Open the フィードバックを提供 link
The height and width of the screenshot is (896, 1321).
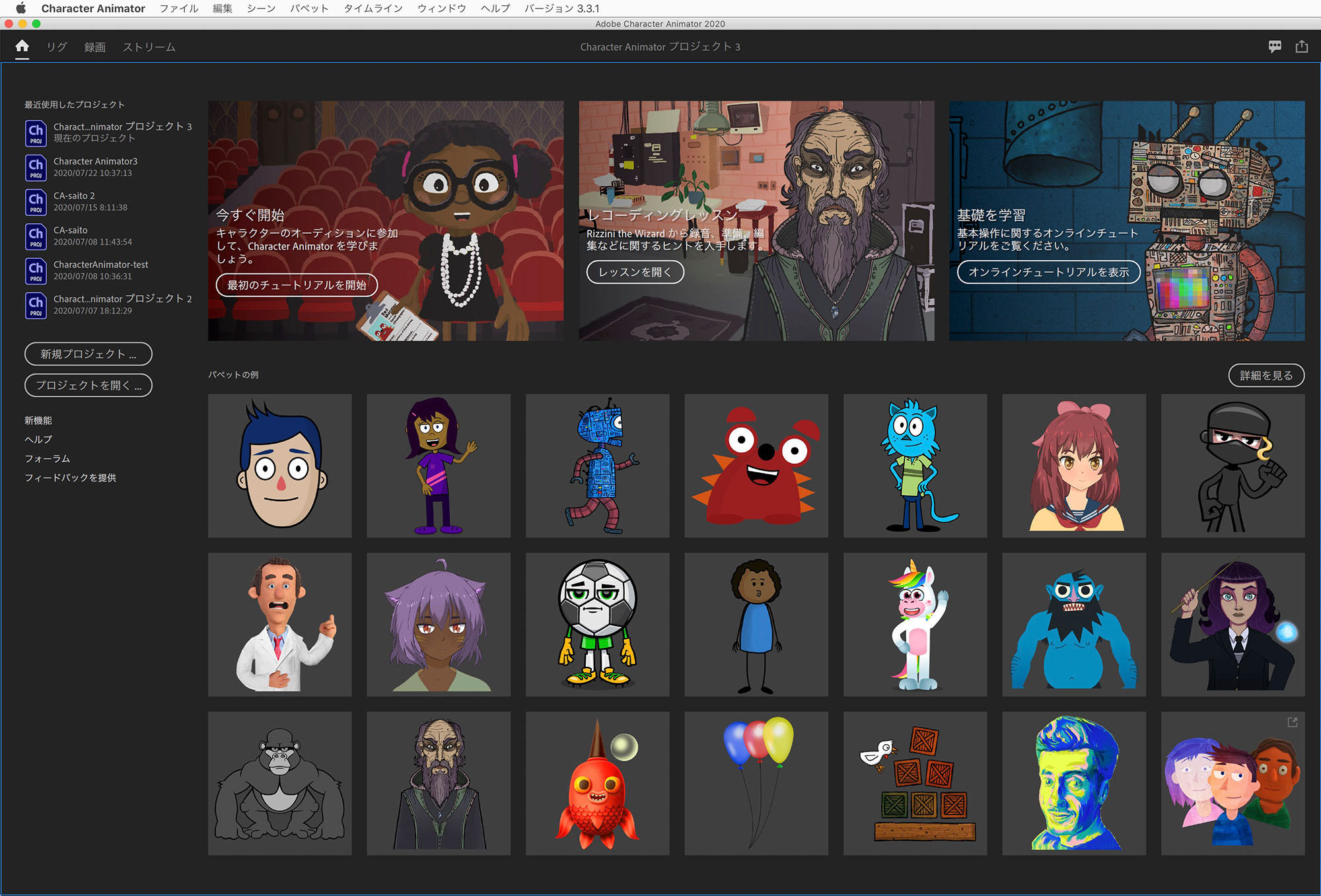[70, 477]
